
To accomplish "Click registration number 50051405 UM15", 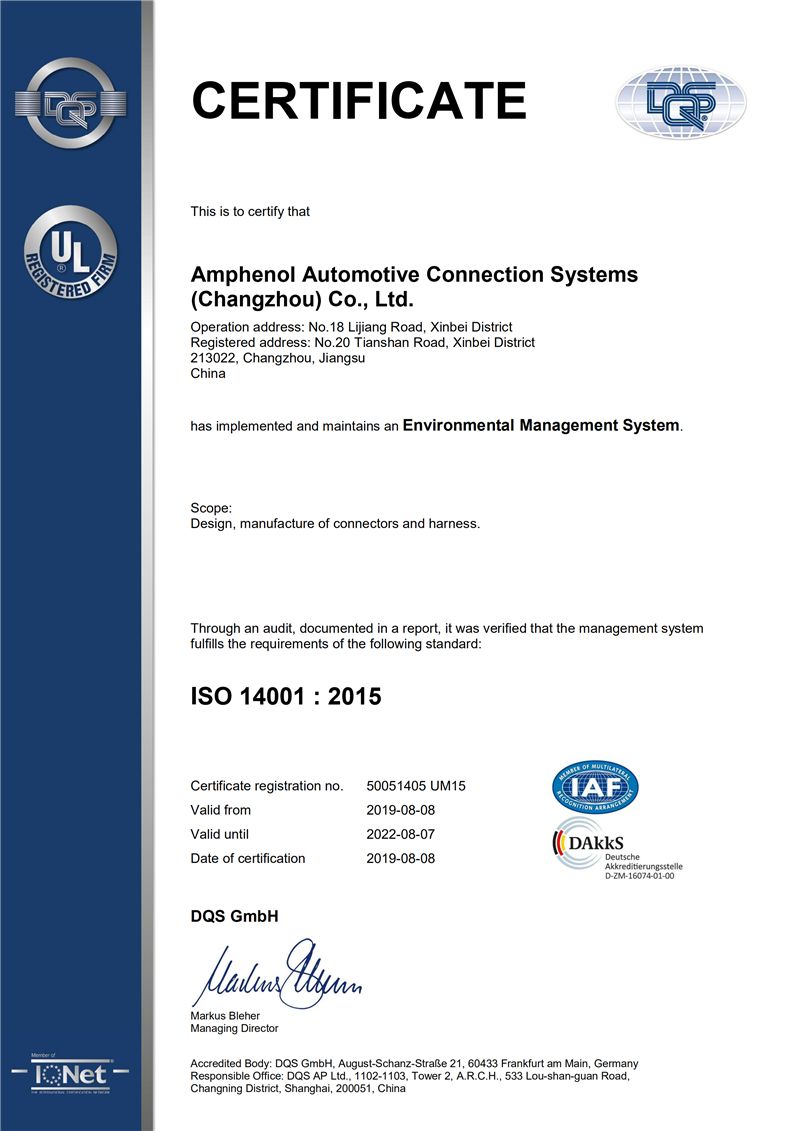I will coord(416,786).
